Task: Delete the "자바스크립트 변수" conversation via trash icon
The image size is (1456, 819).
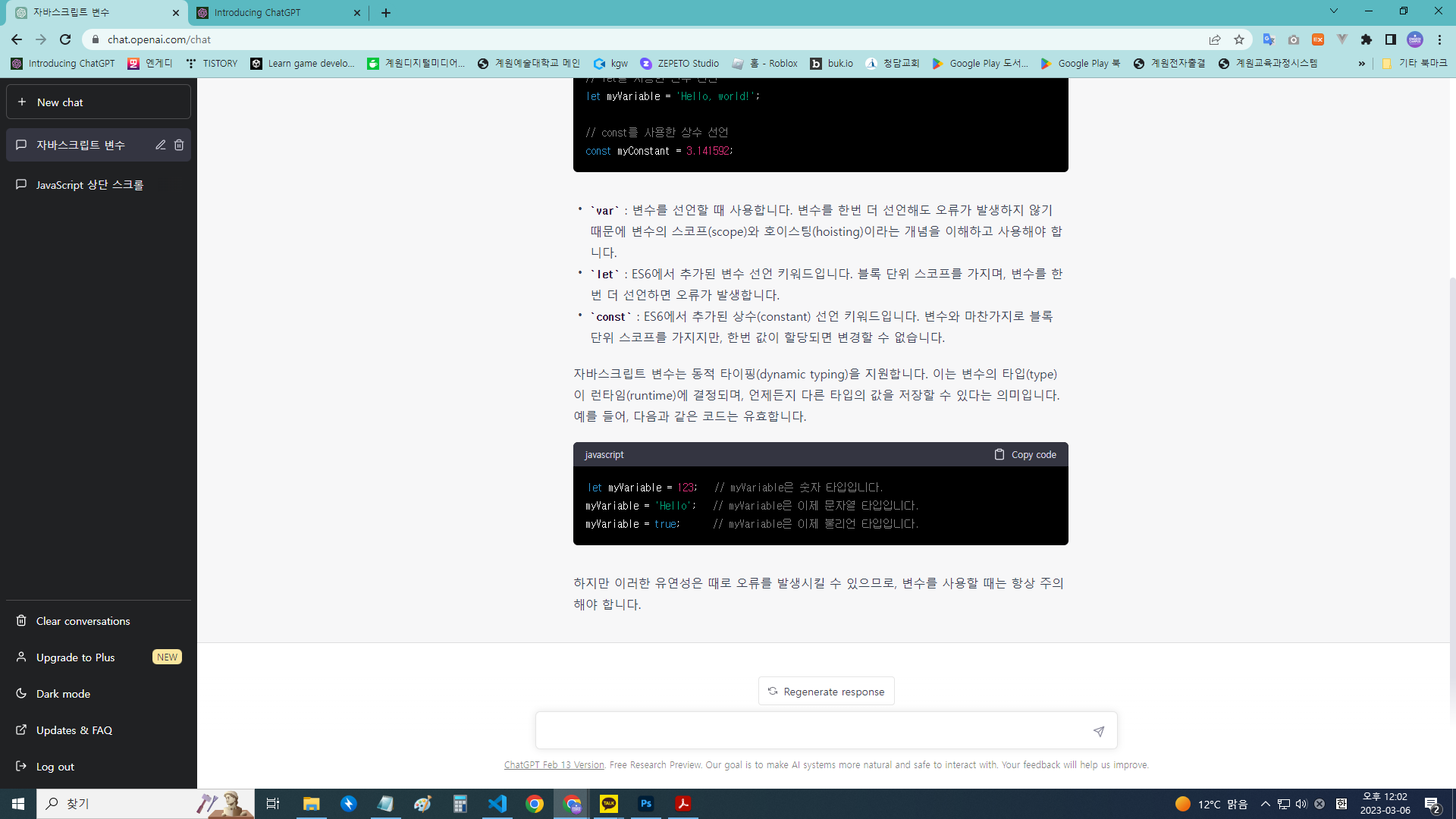Action: (x=179, y=145)
